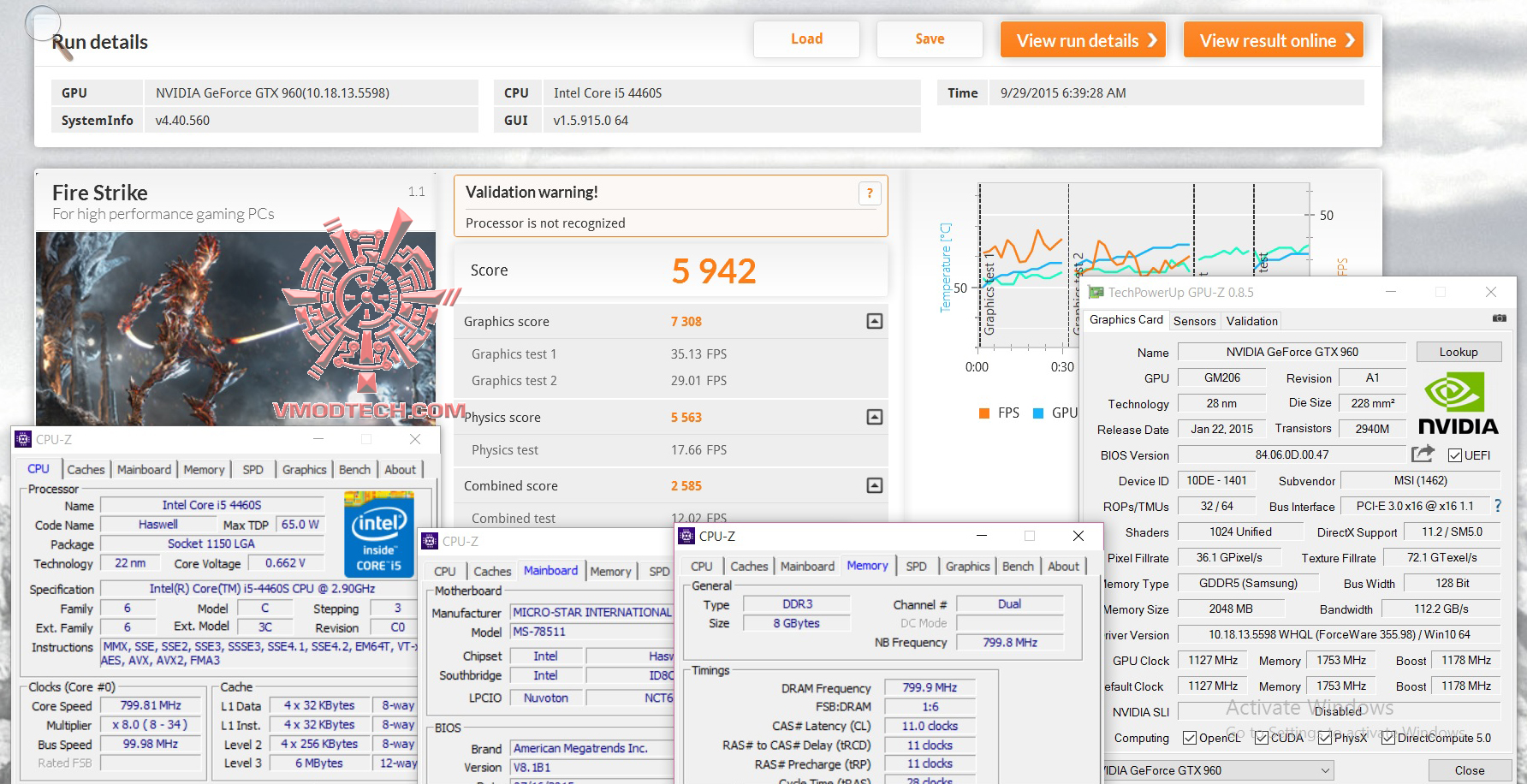Open the SPD tab in CPU-Z Memory window
1527x784 pixels.
(x=916, y=567)
